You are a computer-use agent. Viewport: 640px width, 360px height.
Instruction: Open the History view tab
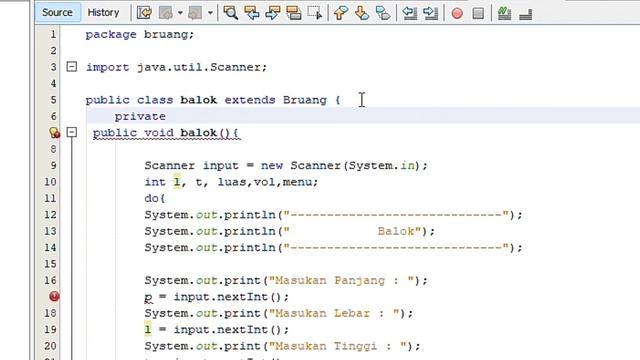tap(103, 13)
